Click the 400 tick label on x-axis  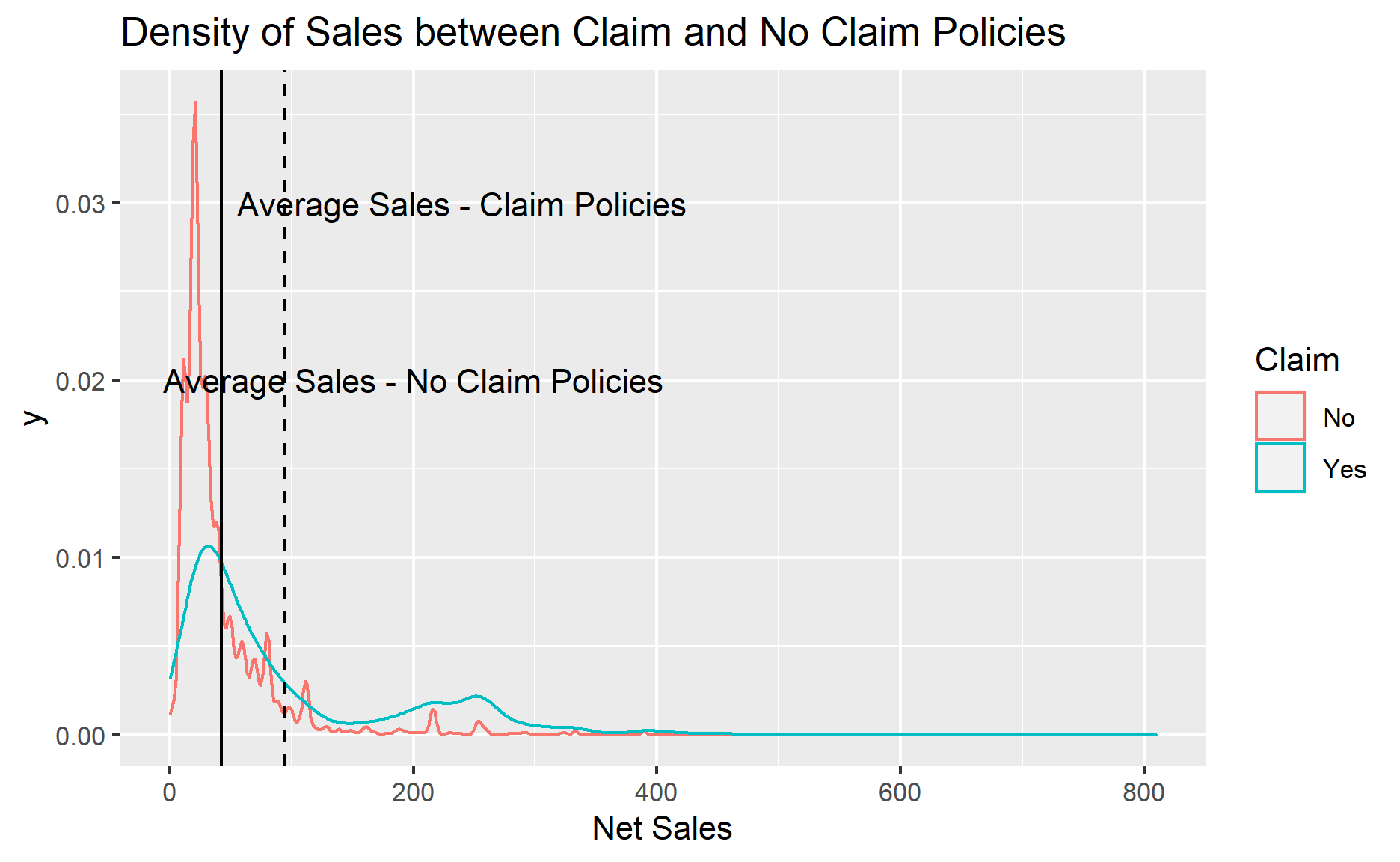tap(656, 793)
